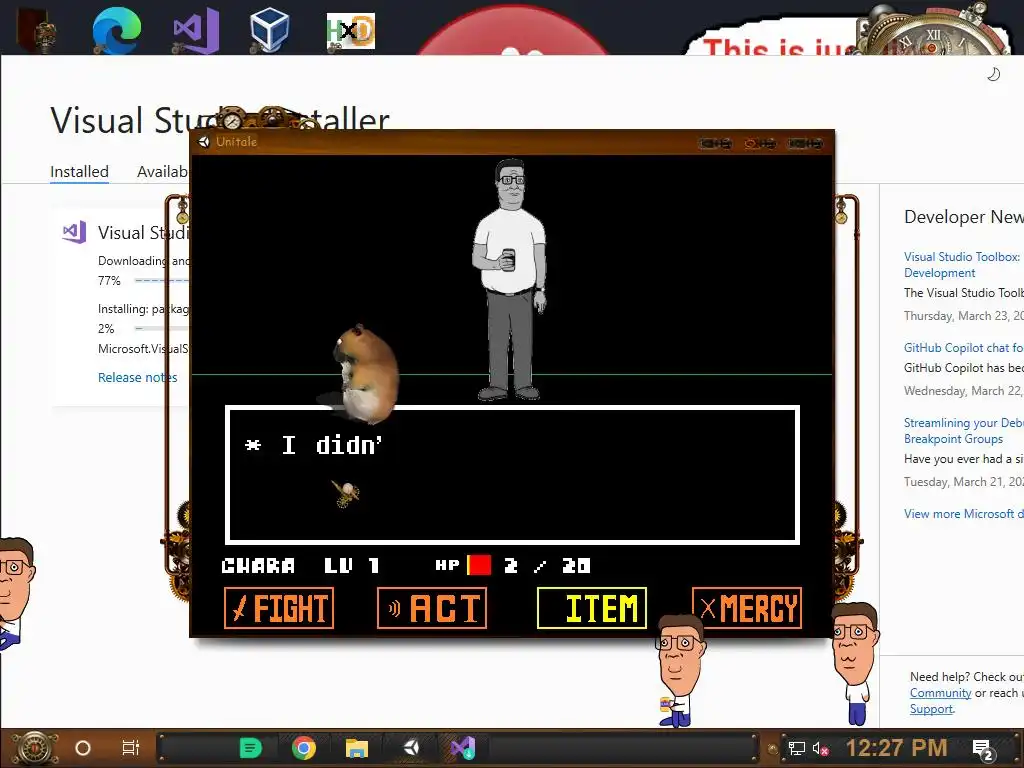1024x768 pixels.
Task: Switch to Unity app on taskbar
Action: (411, 747)
